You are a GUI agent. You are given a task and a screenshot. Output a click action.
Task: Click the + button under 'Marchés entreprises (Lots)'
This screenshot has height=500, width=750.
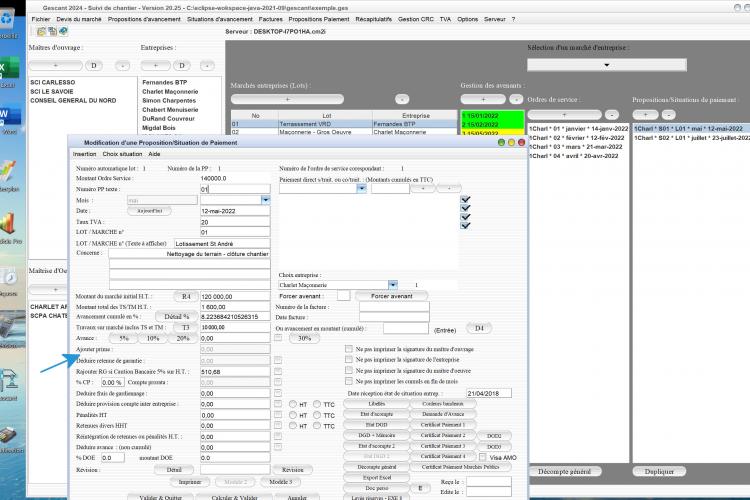[287, 99]
